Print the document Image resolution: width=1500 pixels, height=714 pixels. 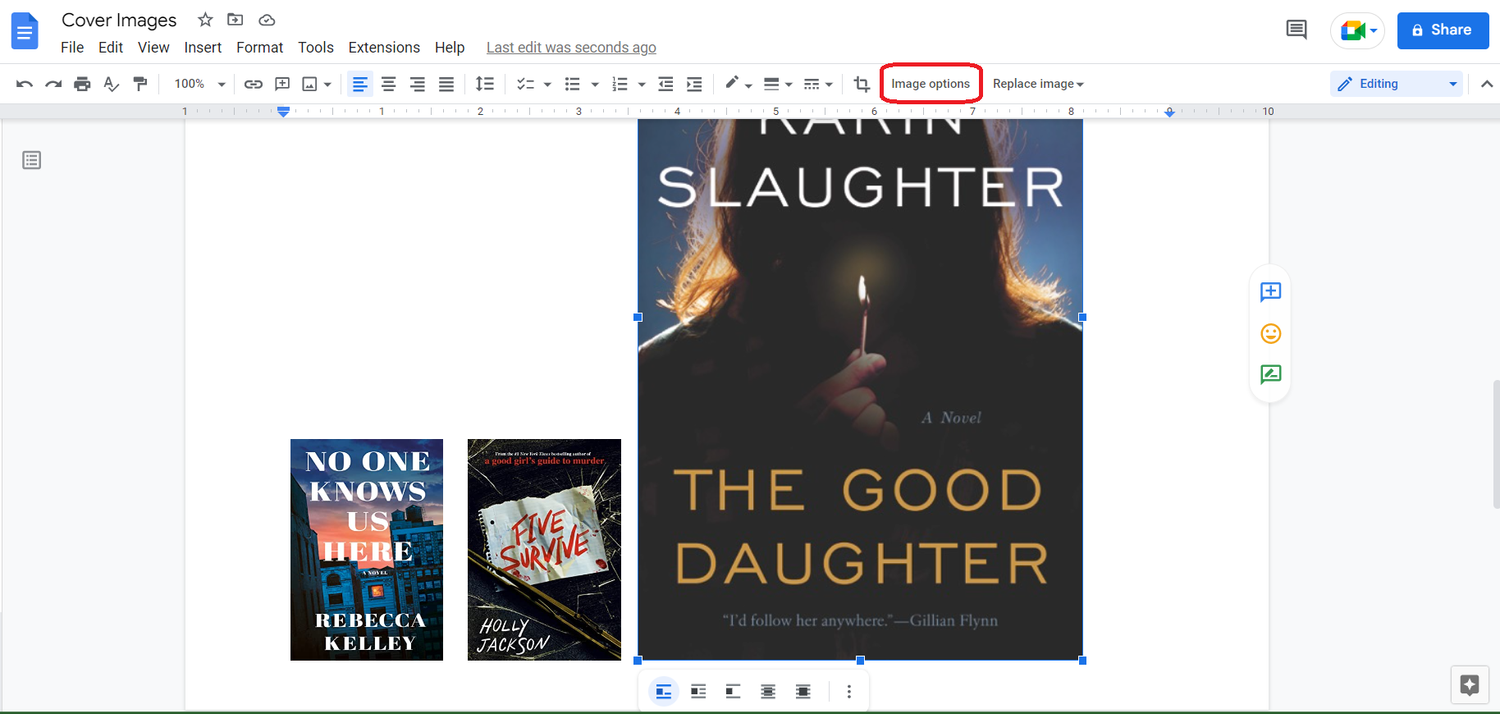(82, 84)
